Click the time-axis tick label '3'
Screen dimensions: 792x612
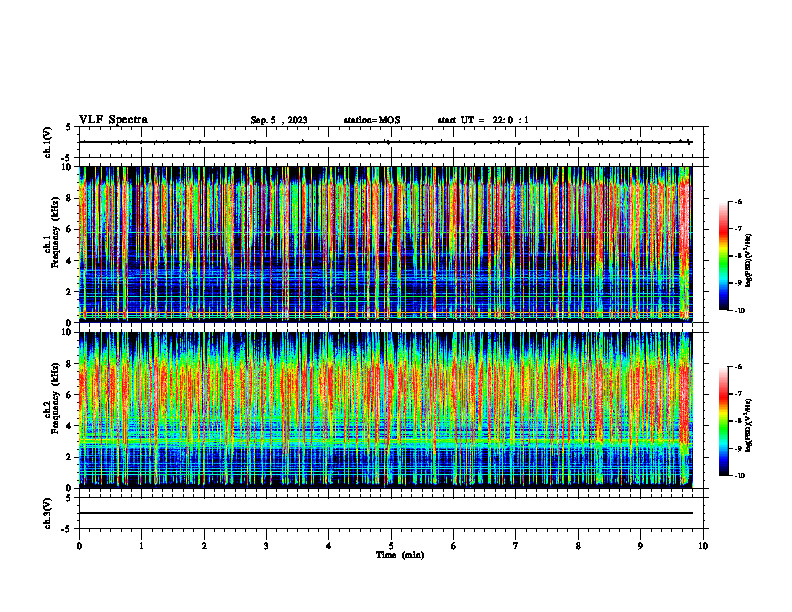point(266,546)
